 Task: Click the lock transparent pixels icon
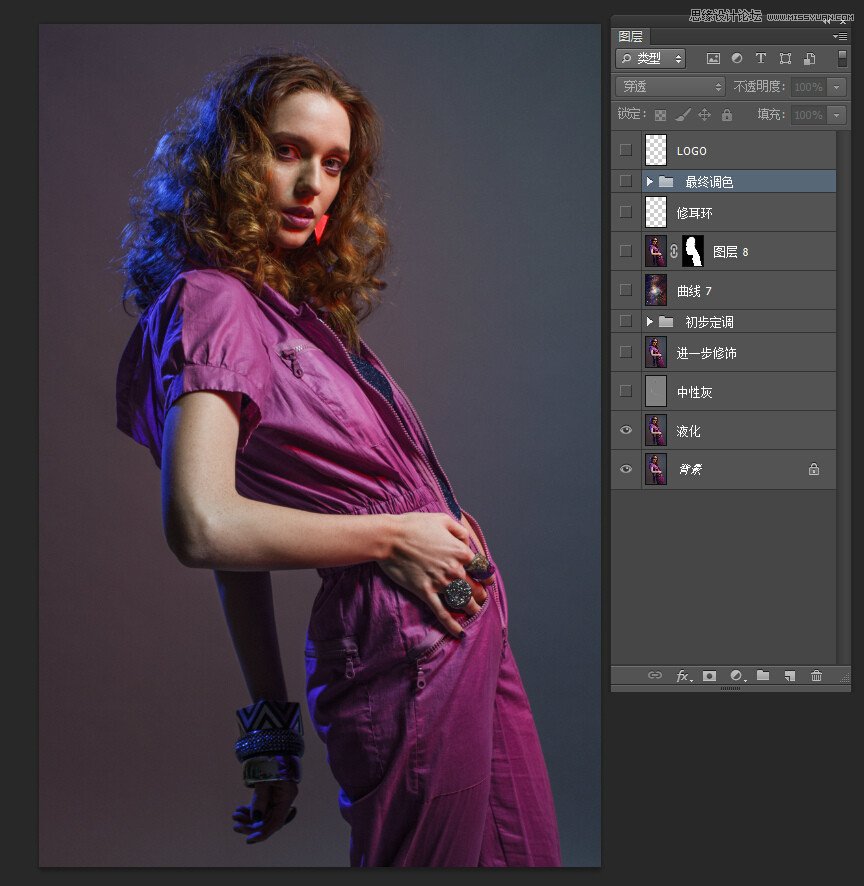658,115
